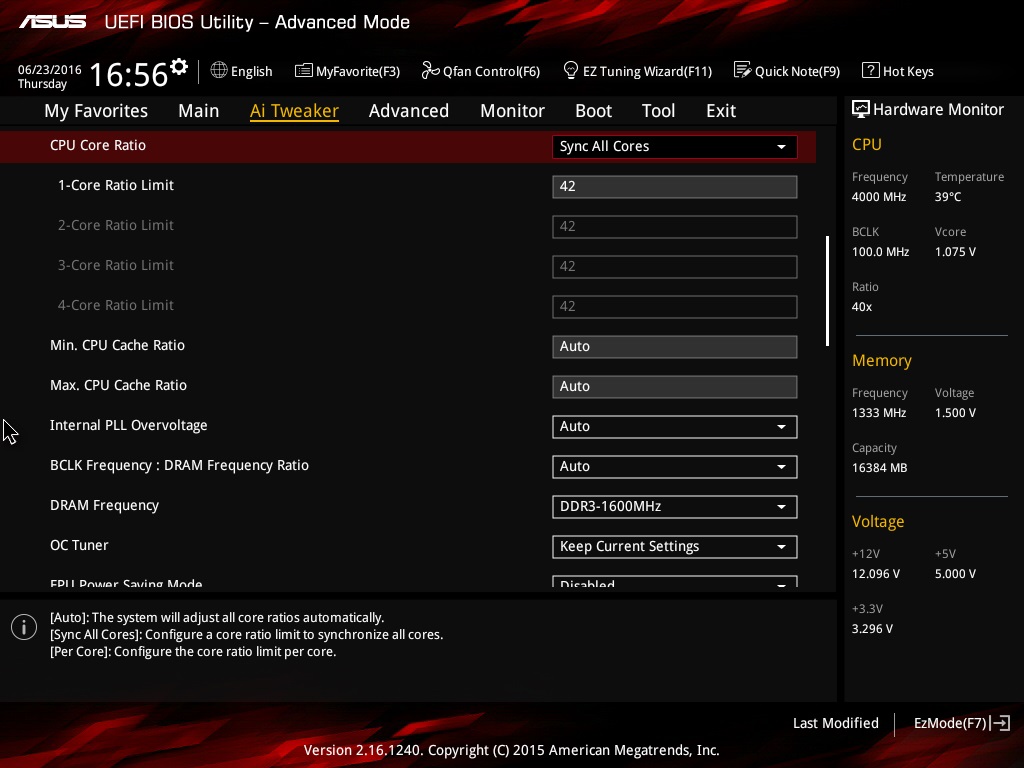Select the DRAM Frequency label
1024x768 pixels.
(104, 505)
